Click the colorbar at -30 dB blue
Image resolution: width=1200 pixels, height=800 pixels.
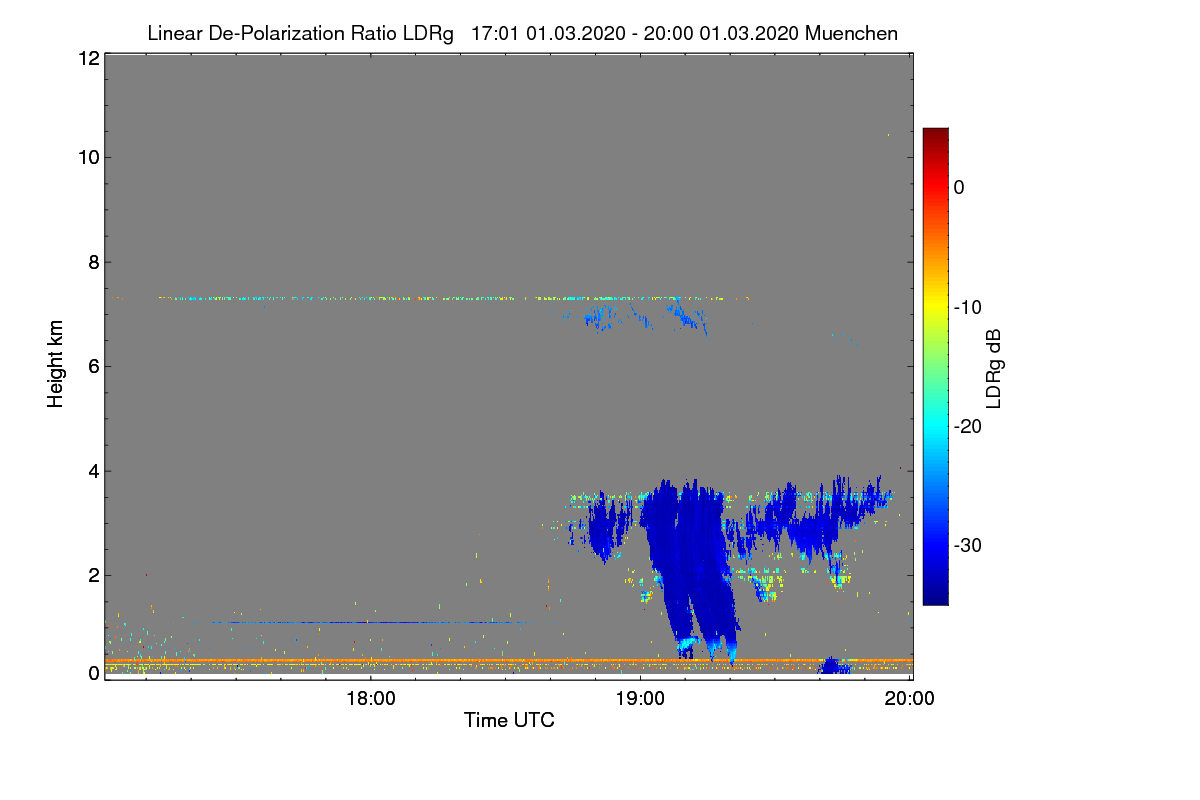935,545
